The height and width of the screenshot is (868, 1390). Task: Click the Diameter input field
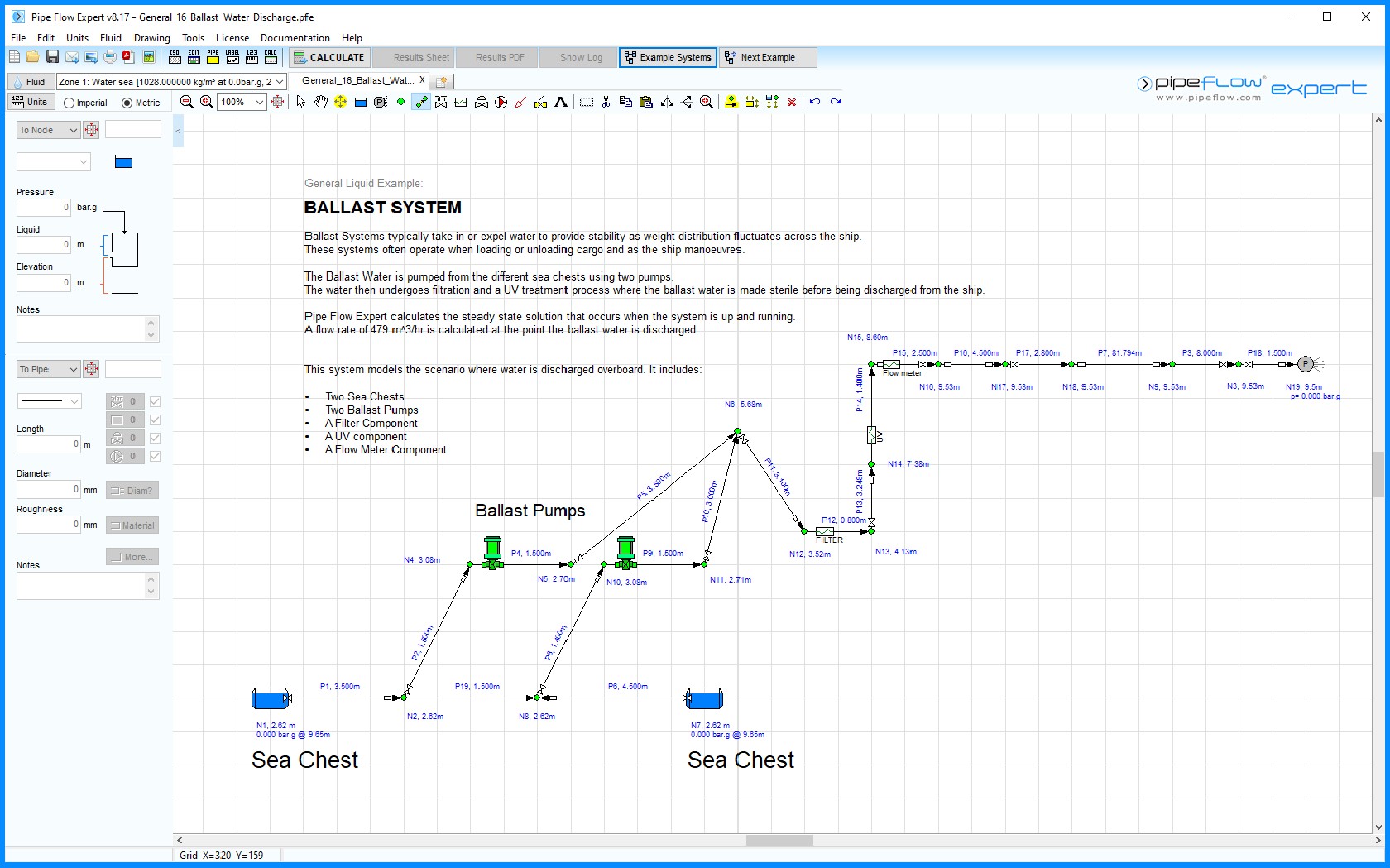pos(49,489)
